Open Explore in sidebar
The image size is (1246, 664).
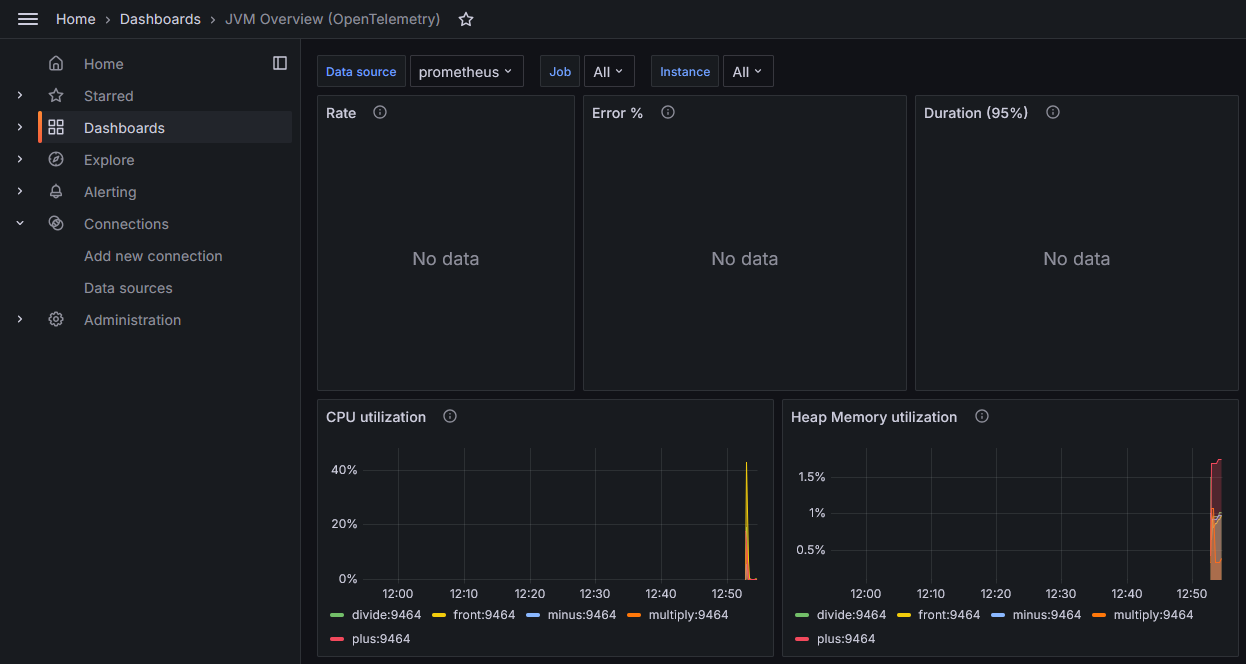pos(109,160)
